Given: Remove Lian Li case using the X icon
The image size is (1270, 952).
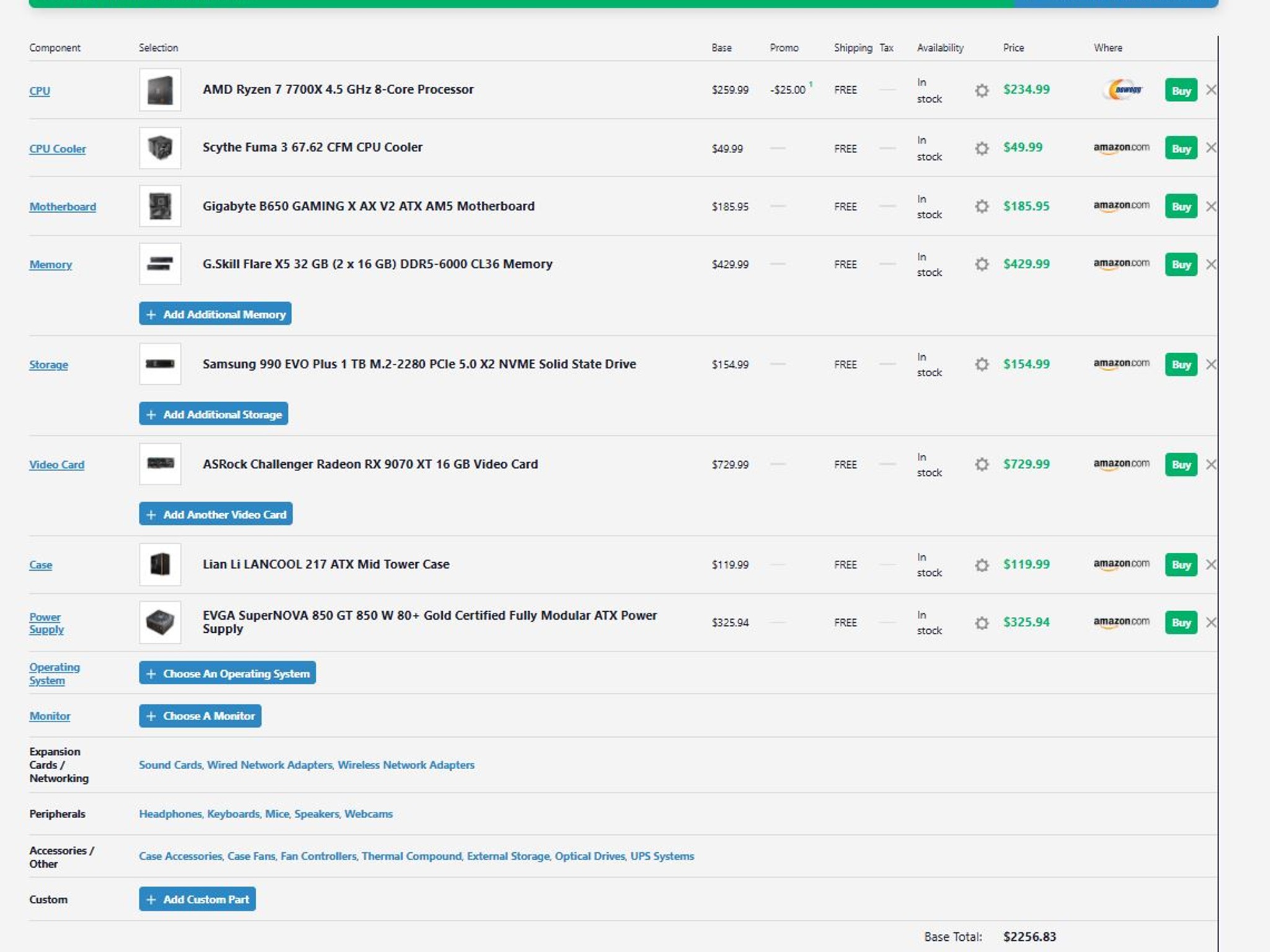Looking at the screenshot, I should pos(1210,565).
